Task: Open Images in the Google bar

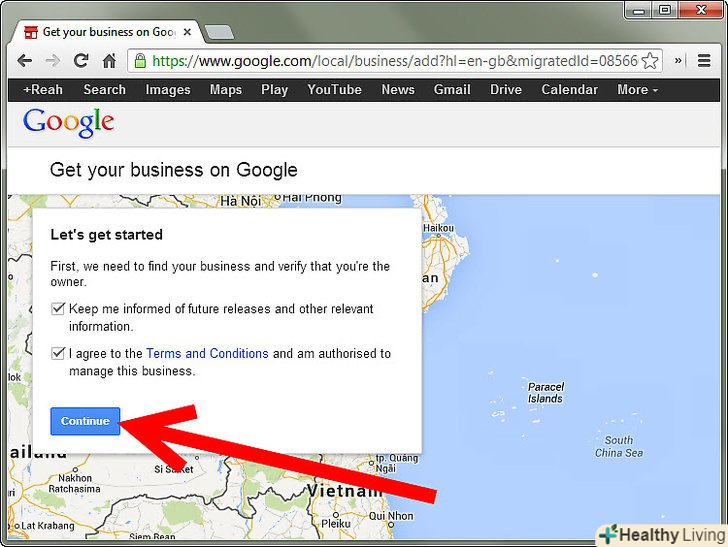Action: click(x=168, y=90)
